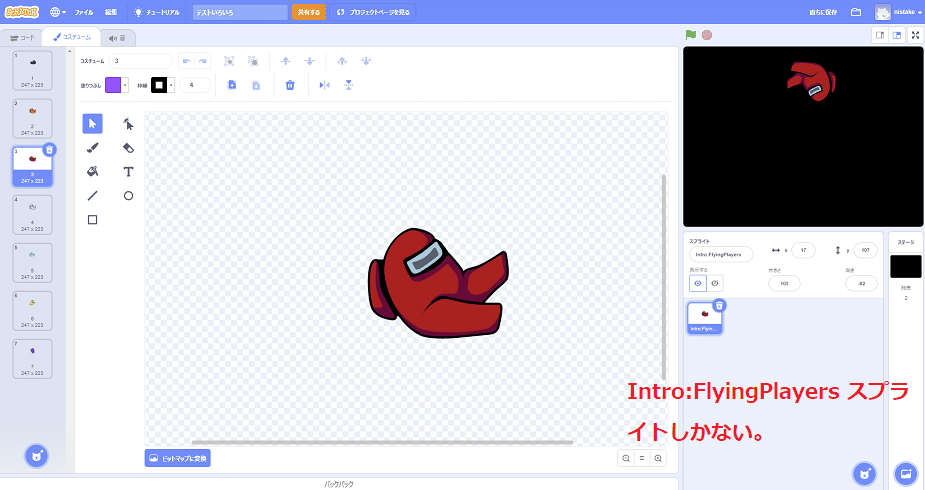Viewport: 925px width, 490px height.
Task: Delete selection with trash icon
Action: 290,85
